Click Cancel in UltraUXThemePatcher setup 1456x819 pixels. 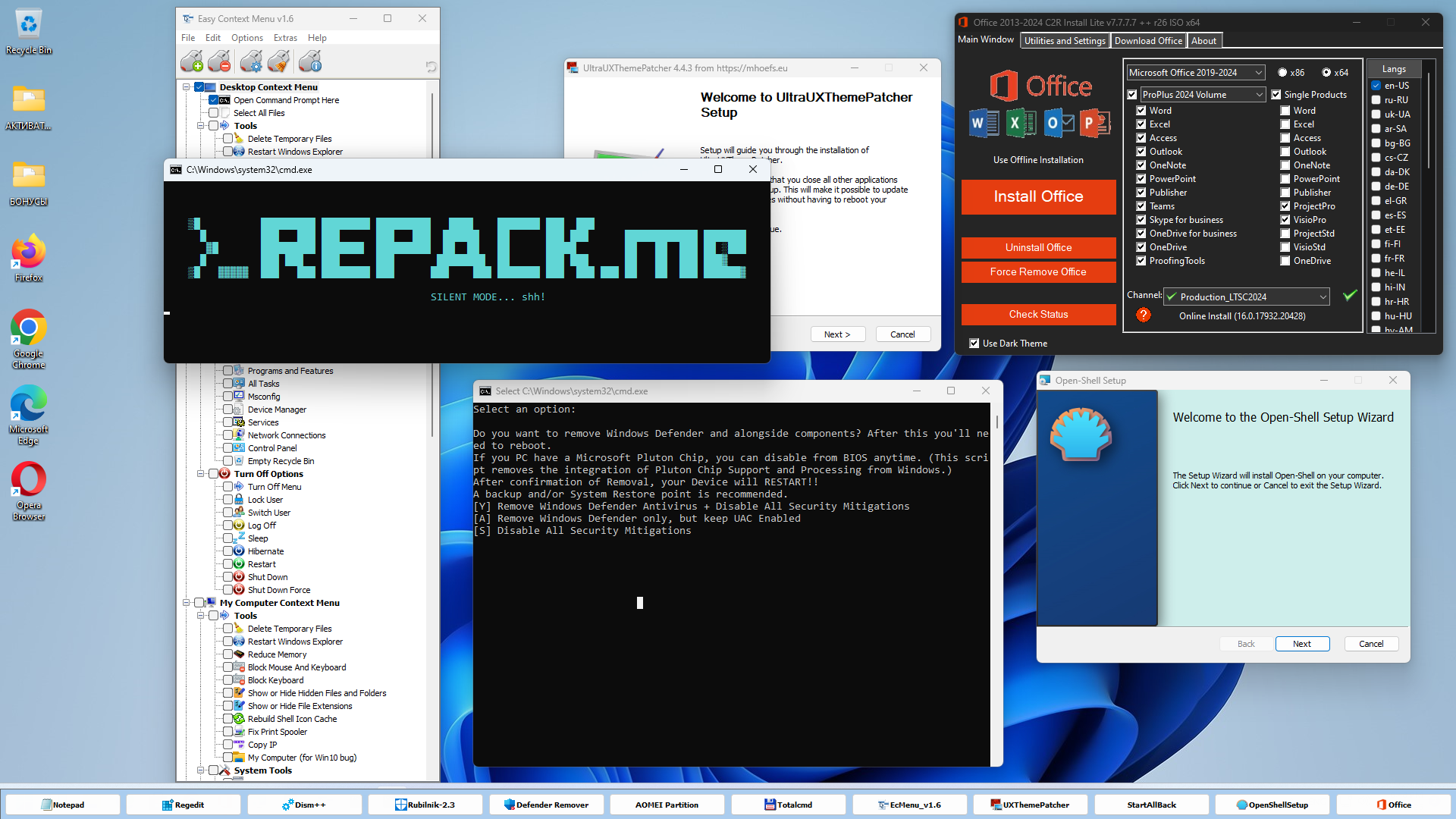point(902,334)
